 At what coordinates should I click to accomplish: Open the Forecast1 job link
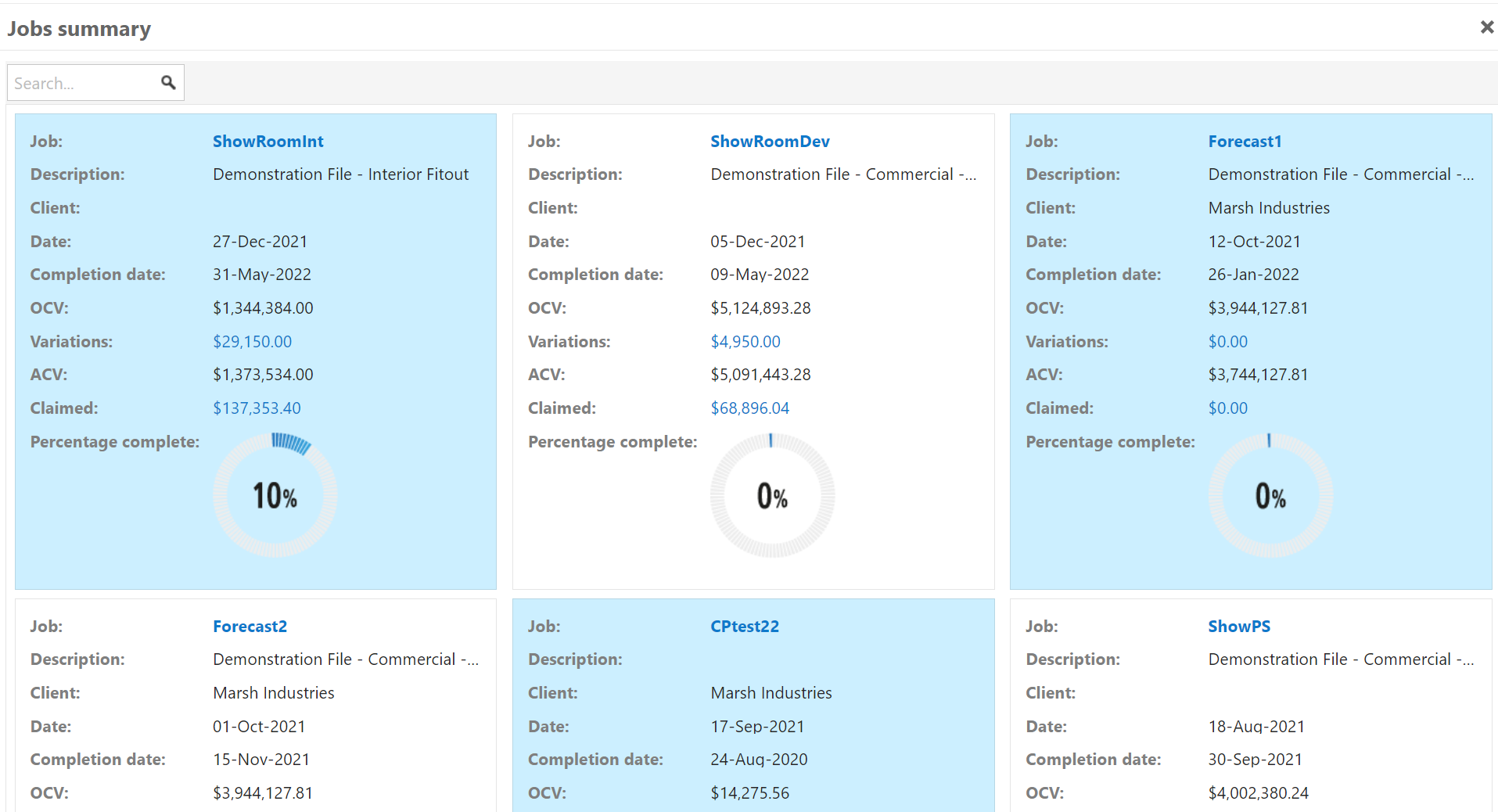[x=1245, y=142]
